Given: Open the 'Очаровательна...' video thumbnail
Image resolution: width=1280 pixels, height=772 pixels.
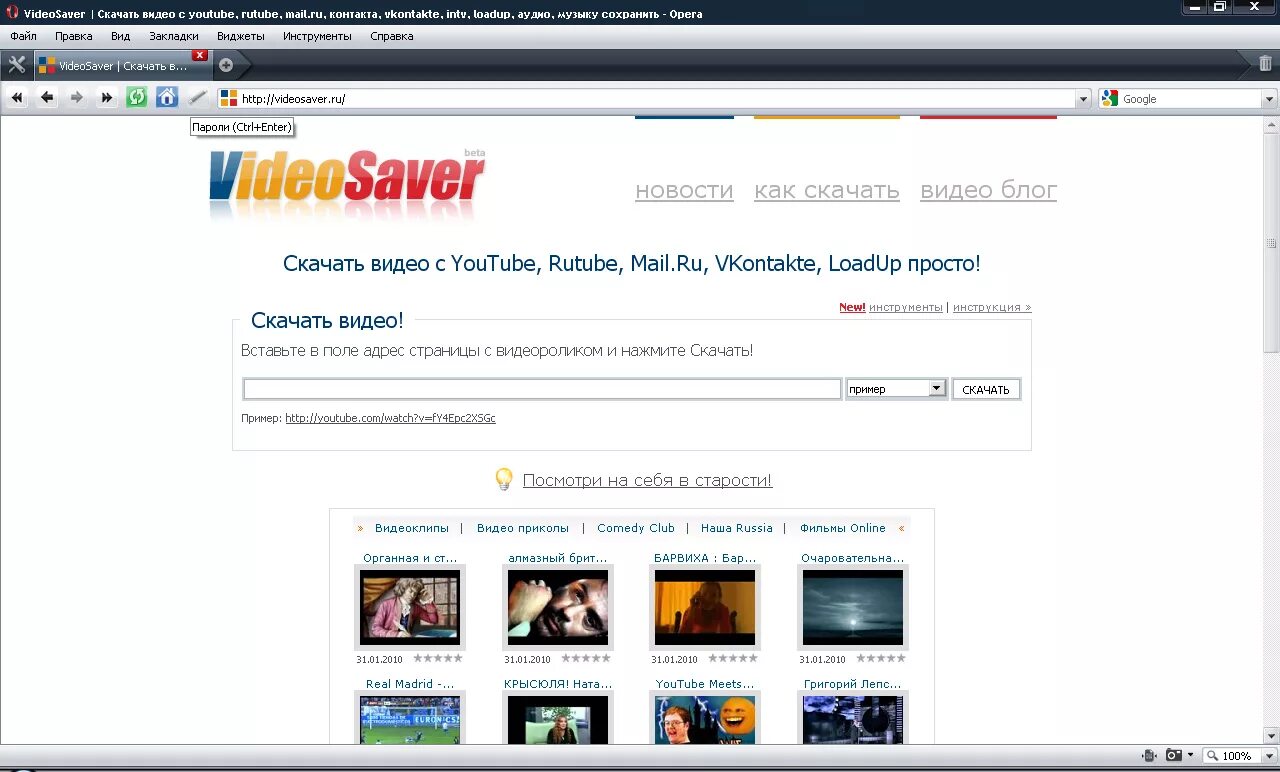Looking at the screenshot, I should 853,607.
